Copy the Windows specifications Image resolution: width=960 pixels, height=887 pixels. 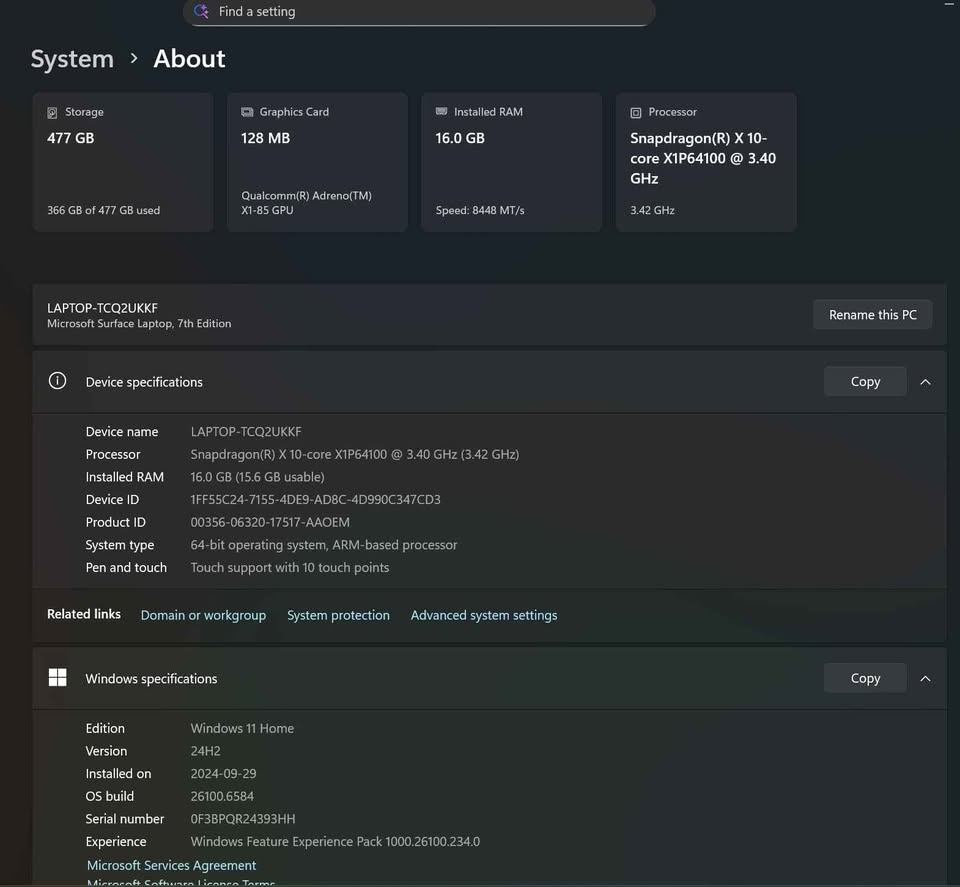click(865, 678)
